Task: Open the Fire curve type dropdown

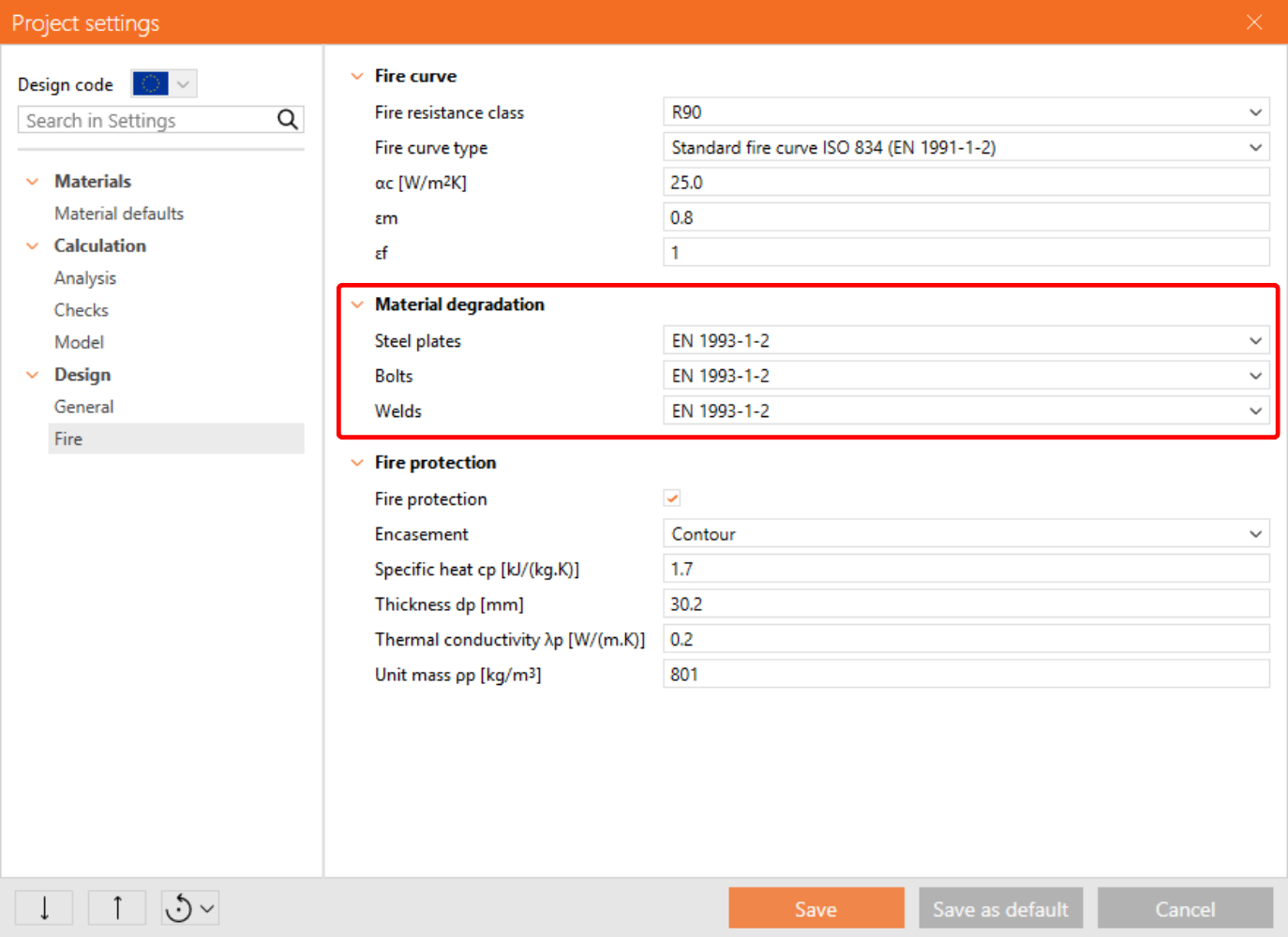Action: coord(966,148)
